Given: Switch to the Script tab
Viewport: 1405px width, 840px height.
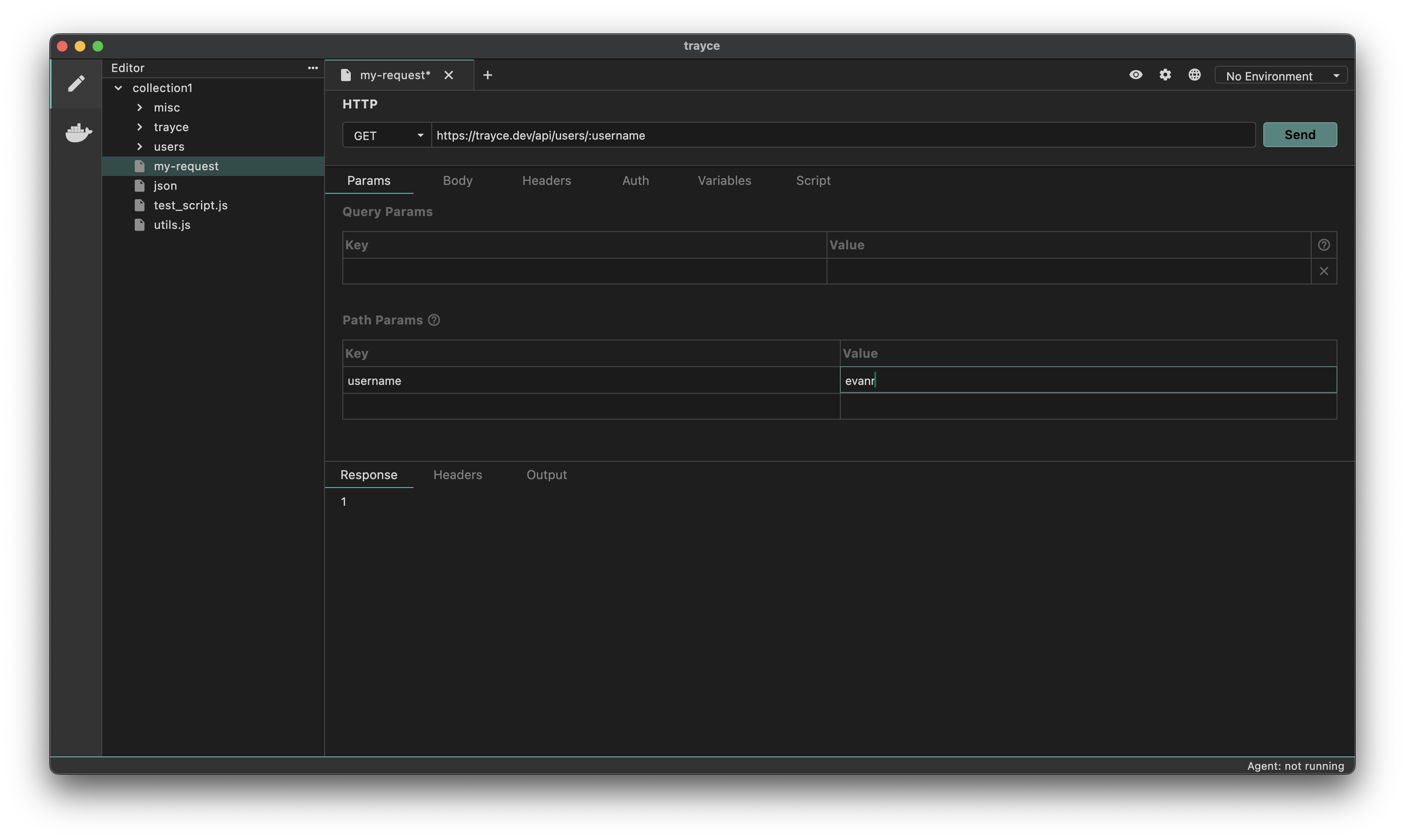Looking at the screenshot, I should click(x=813, y=180).
